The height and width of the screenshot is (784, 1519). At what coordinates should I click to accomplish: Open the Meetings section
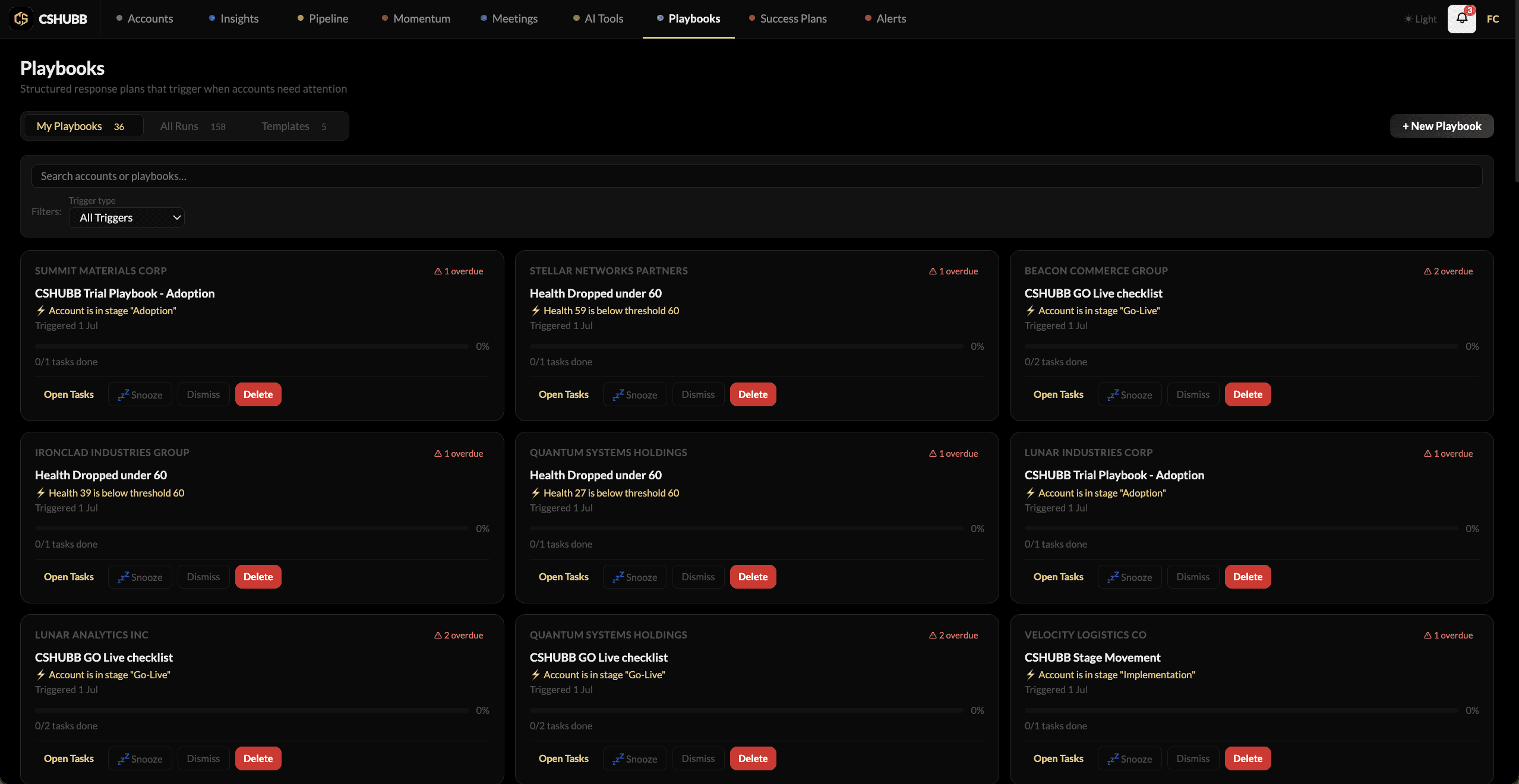509,19
